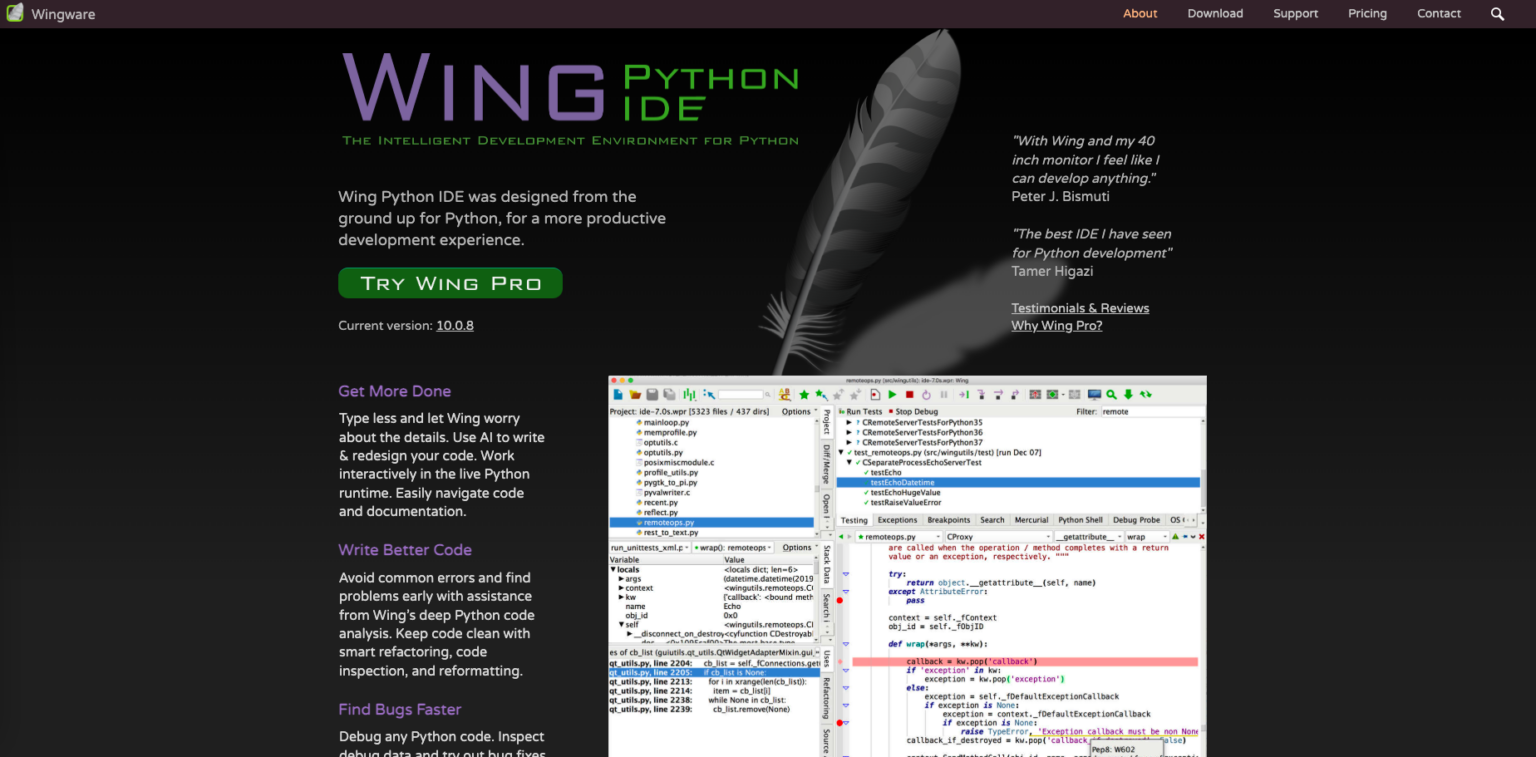Open the Testimonials & Reviews link
Image resolution: width=1536 pixels, height=757 pixels.
point(1080,308)
